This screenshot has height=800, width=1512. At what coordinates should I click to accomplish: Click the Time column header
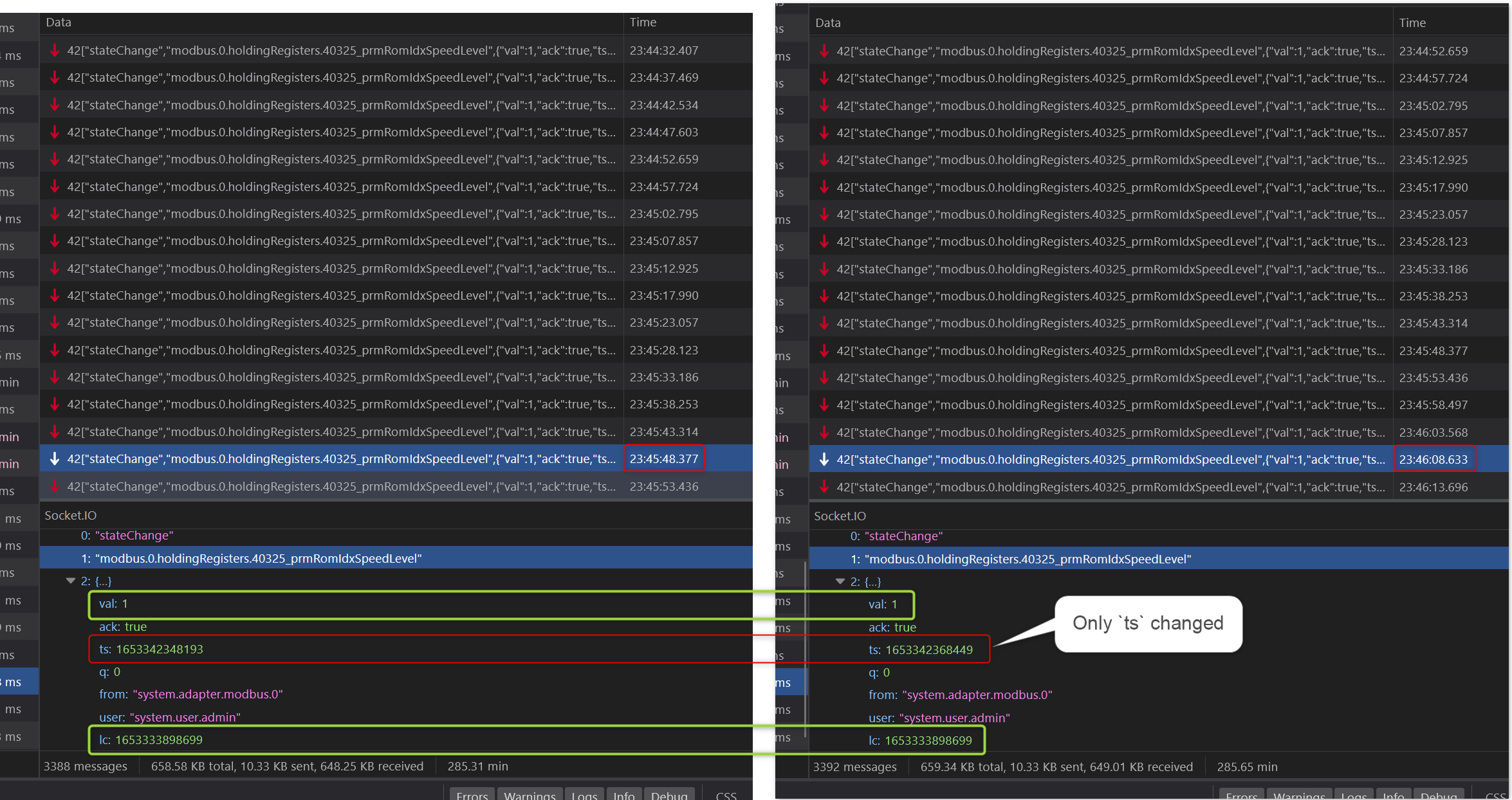point(643,22)
